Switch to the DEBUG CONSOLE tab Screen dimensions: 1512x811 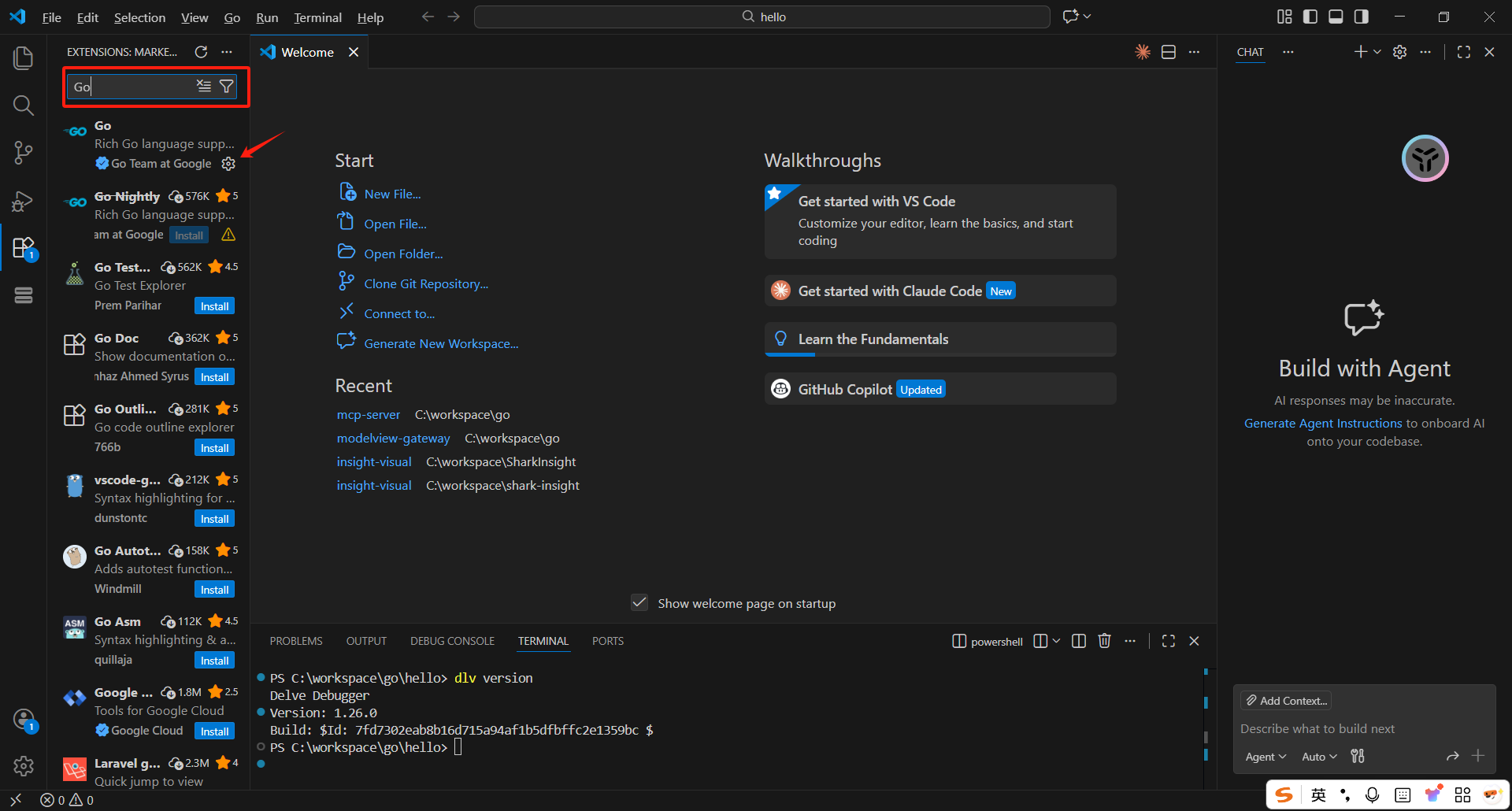pos(452,641)
